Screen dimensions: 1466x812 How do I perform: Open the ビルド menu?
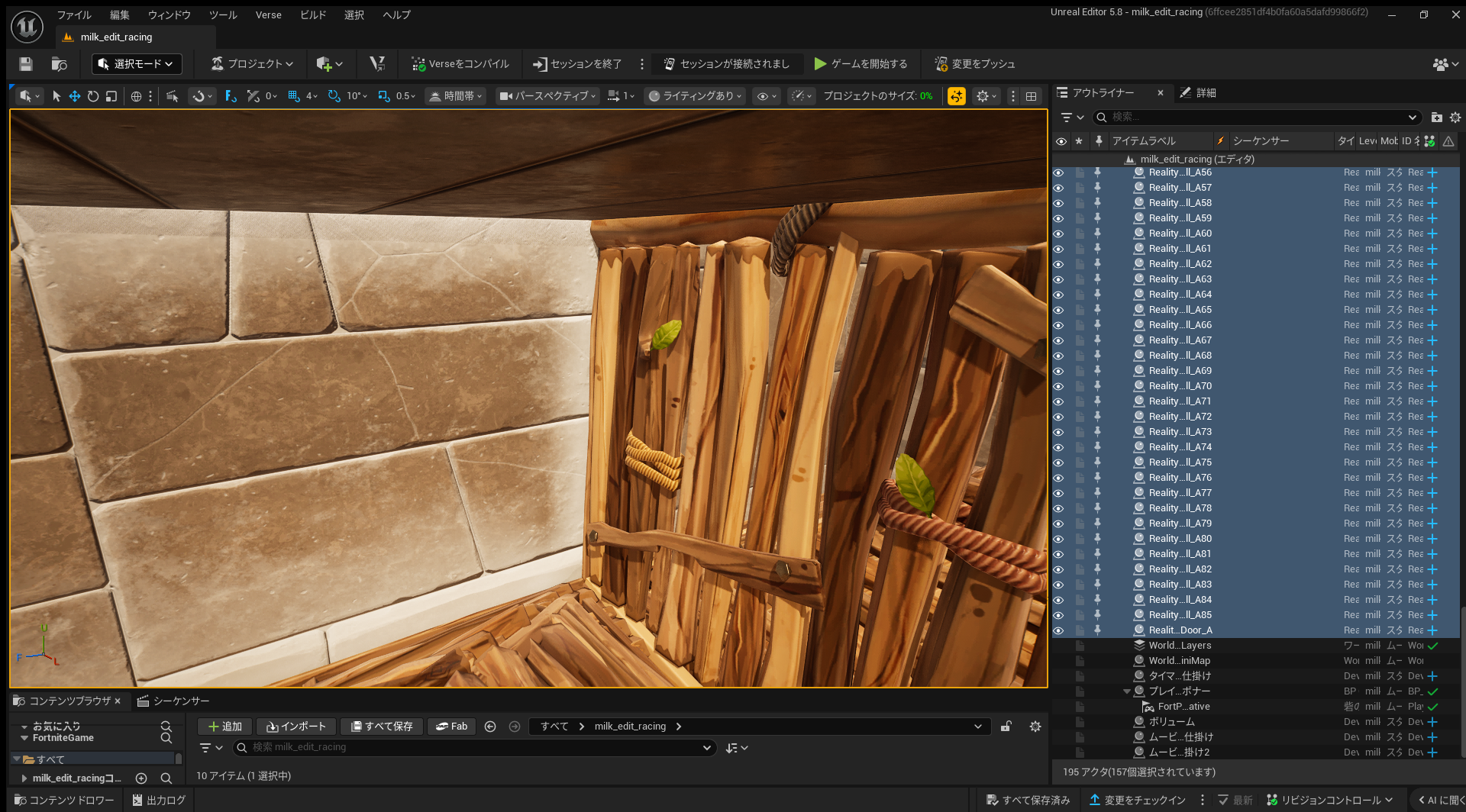pyautogui.click(x=313, y=15)
